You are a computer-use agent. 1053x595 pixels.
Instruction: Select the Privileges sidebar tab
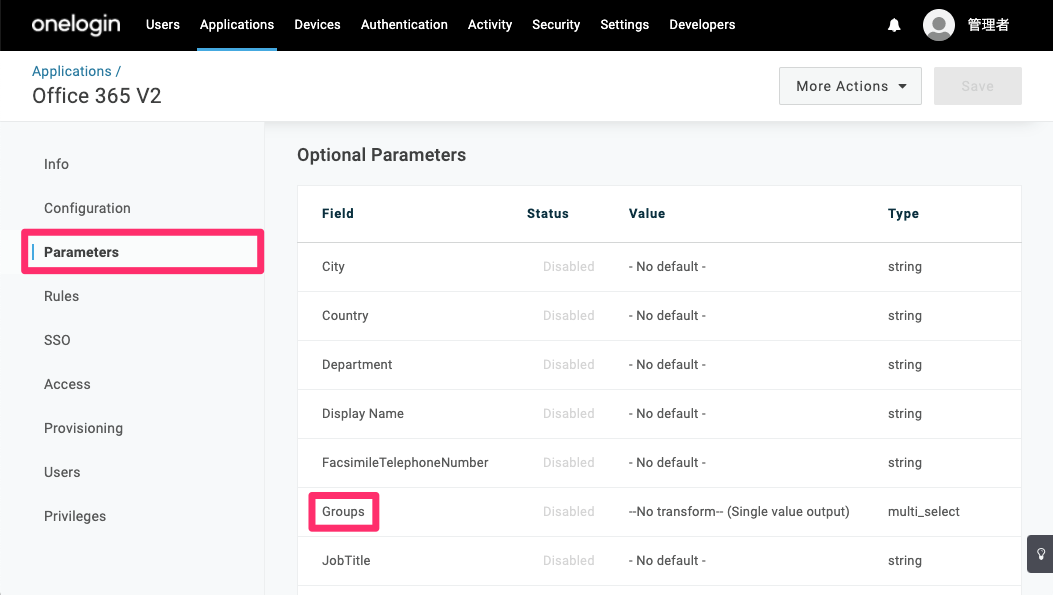pos(75,516)
